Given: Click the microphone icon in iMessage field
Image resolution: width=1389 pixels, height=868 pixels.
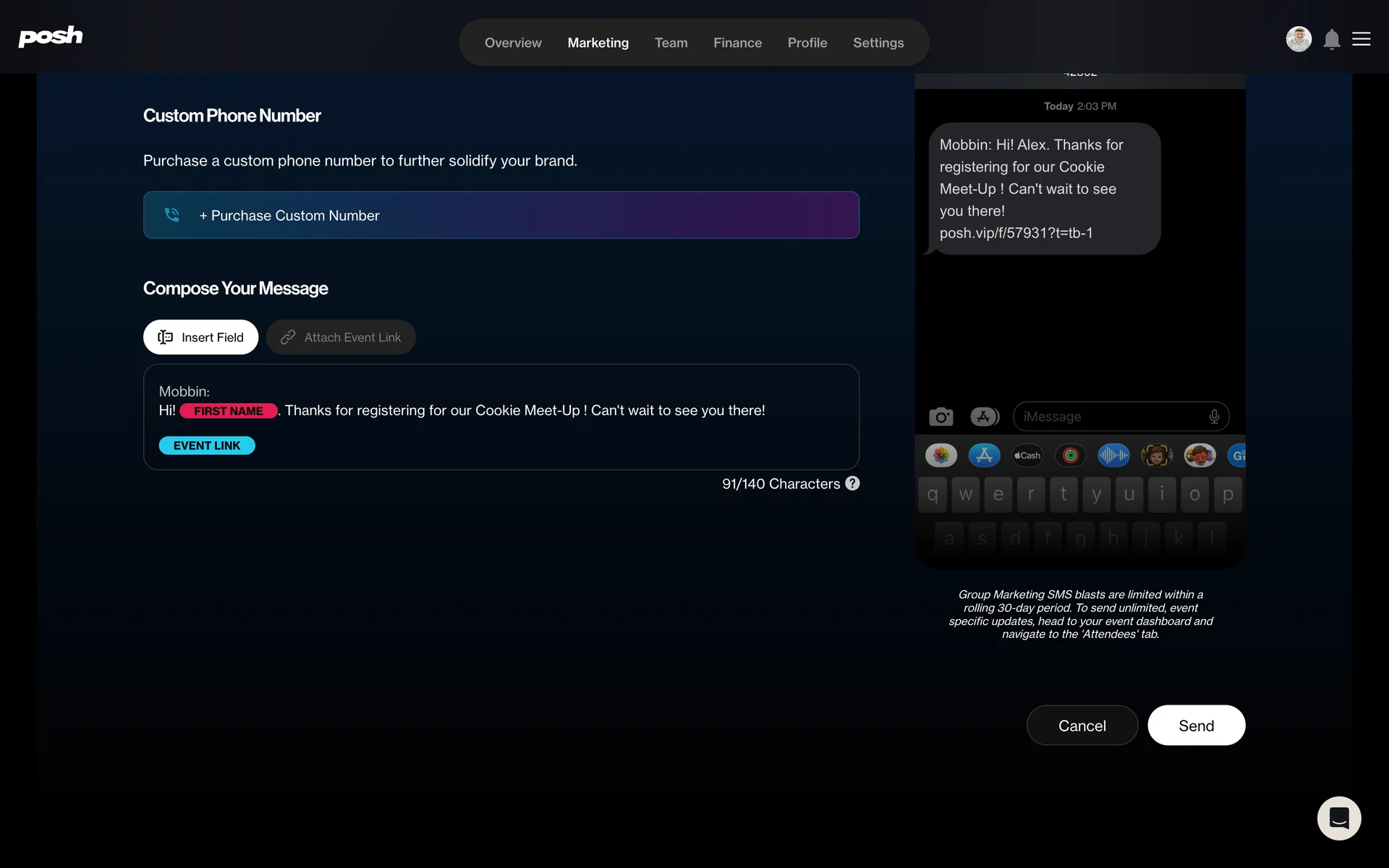Looking at the screenshot, I should tap(1214, 417).
